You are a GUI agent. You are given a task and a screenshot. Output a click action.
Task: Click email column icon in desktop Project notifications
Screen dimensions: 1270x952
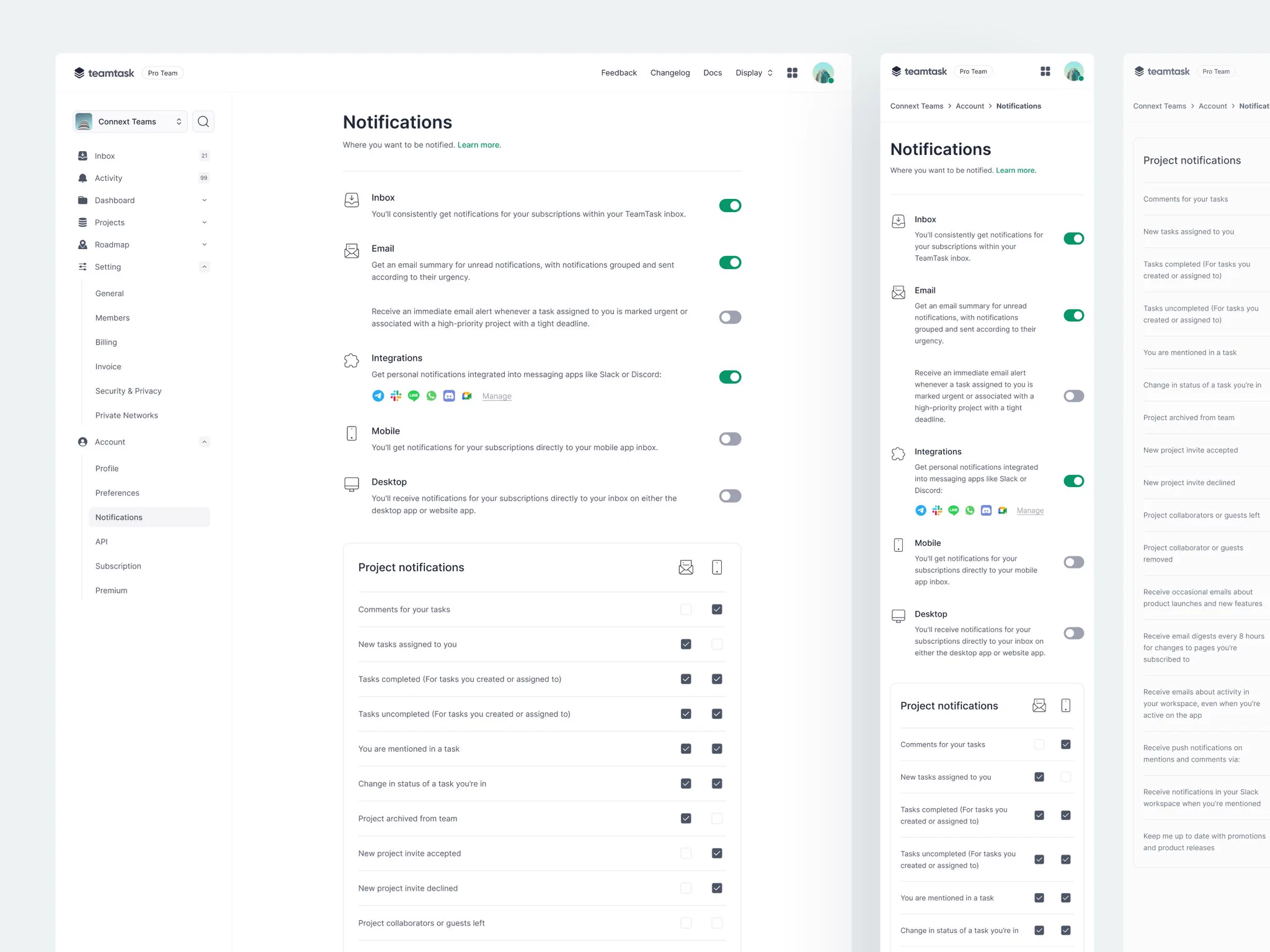point(686,567)
